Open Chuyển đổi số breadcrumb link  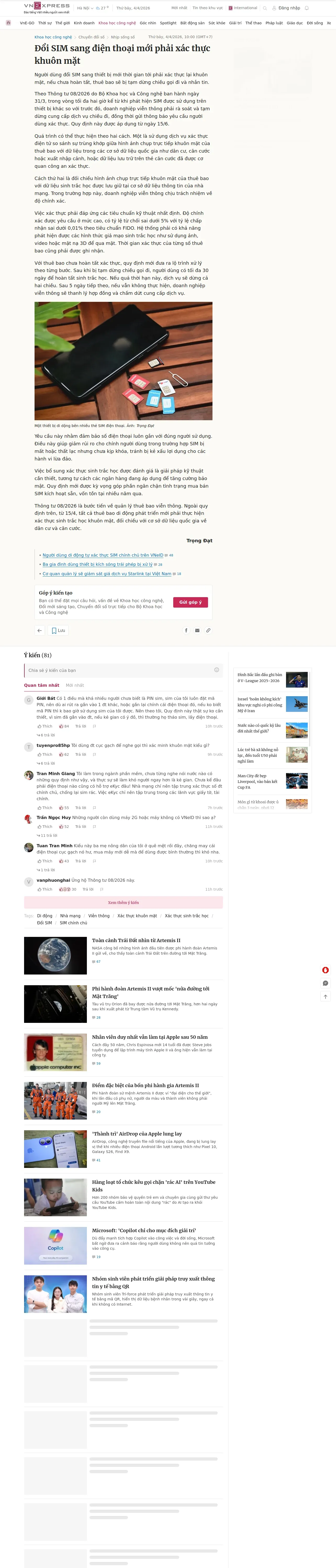[92, 37]
